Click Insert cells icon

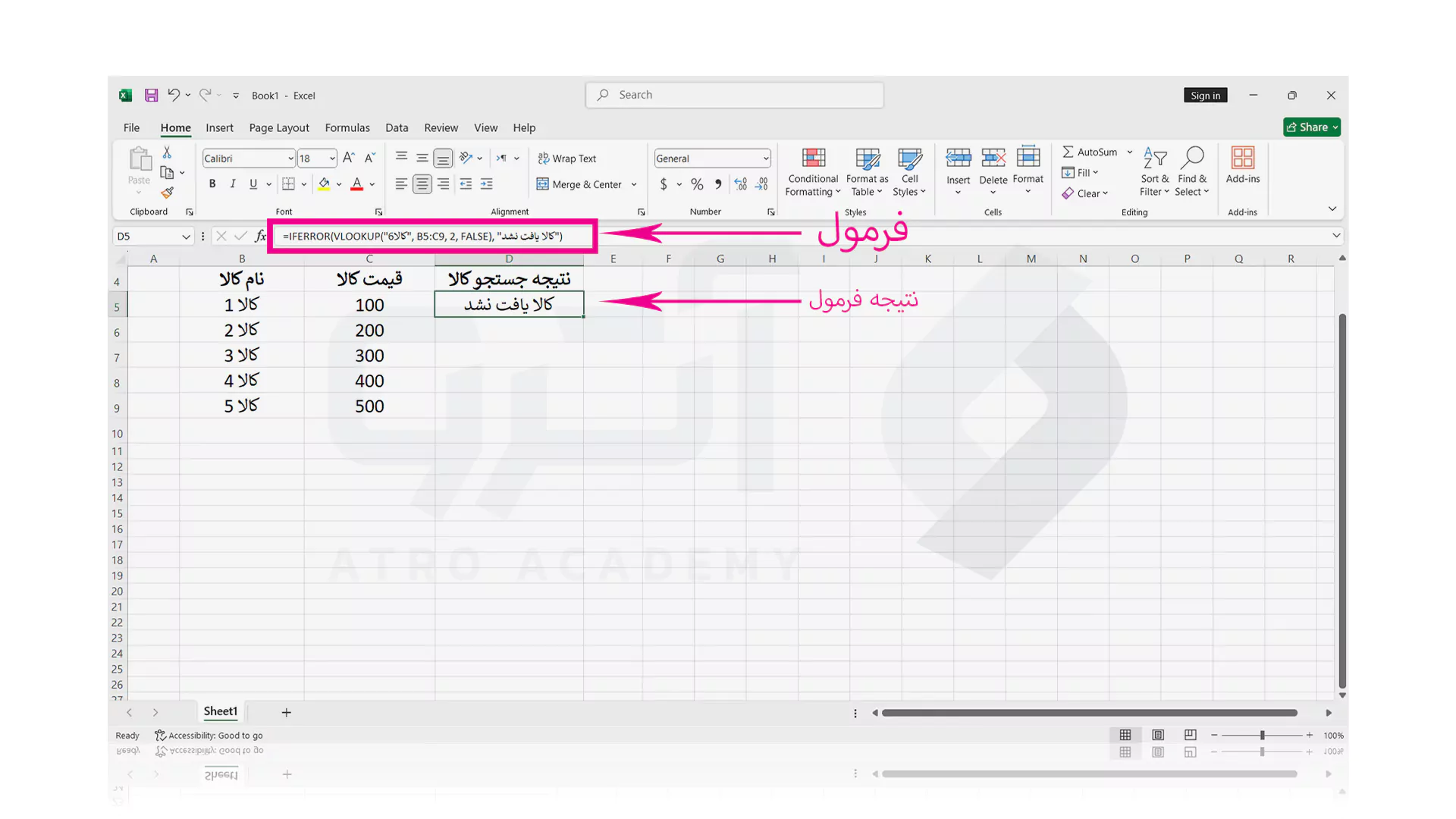pos(959,158)
